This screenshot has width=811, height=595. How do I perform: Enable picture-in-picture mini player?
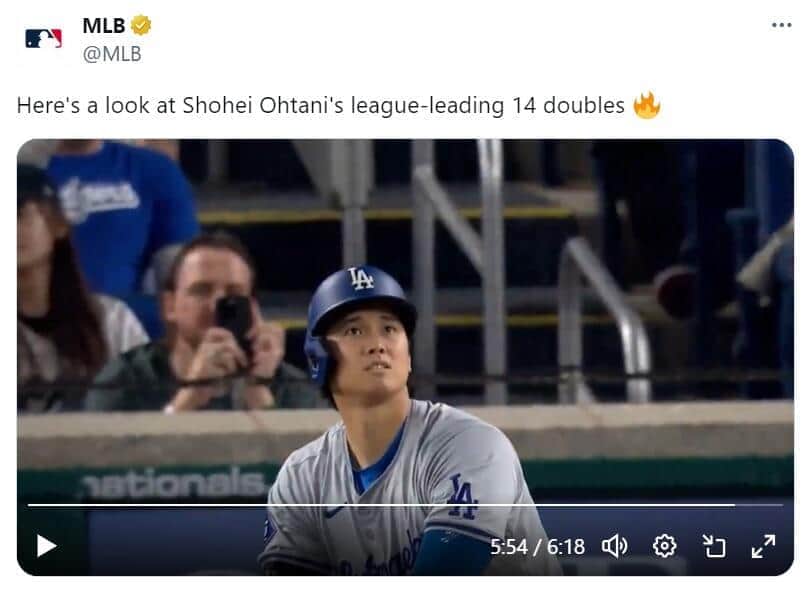pos(713,545)
